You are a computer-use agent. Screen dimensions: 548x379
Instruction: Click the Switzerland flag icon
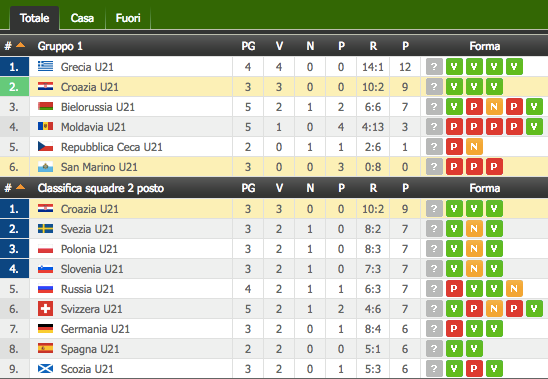(45, 309)
